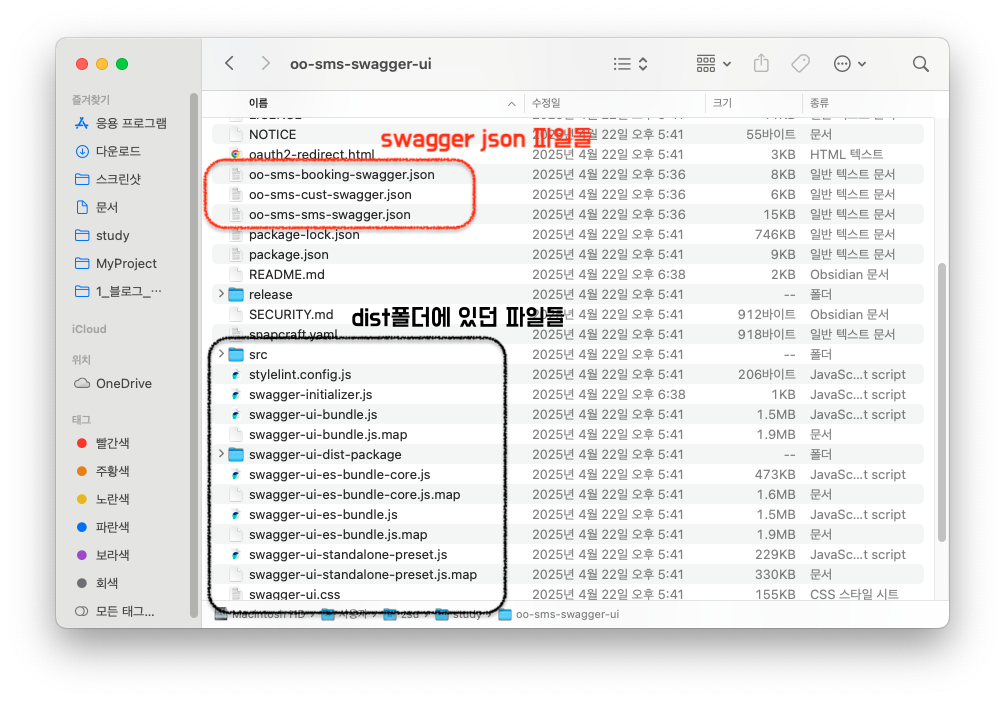
Task: Sort by the 수정일 column header
Action: pos(546,103)
